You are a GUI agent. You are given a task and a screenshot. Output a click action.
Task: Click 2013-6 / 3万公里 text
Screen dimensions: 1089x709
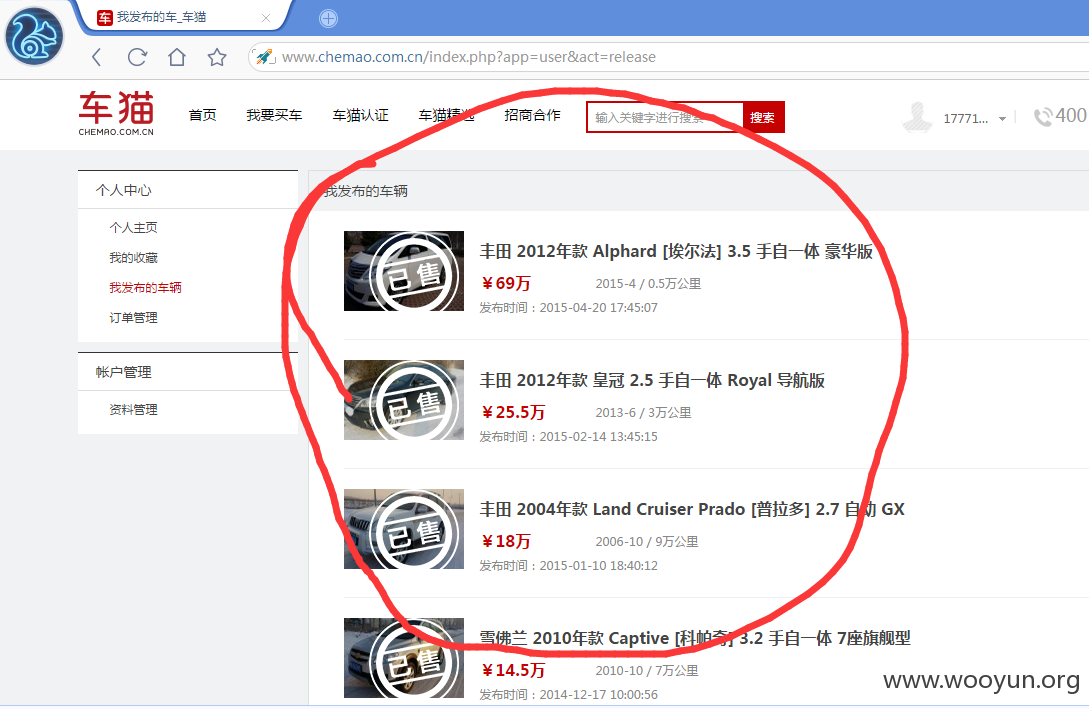[x=643, y=412]
